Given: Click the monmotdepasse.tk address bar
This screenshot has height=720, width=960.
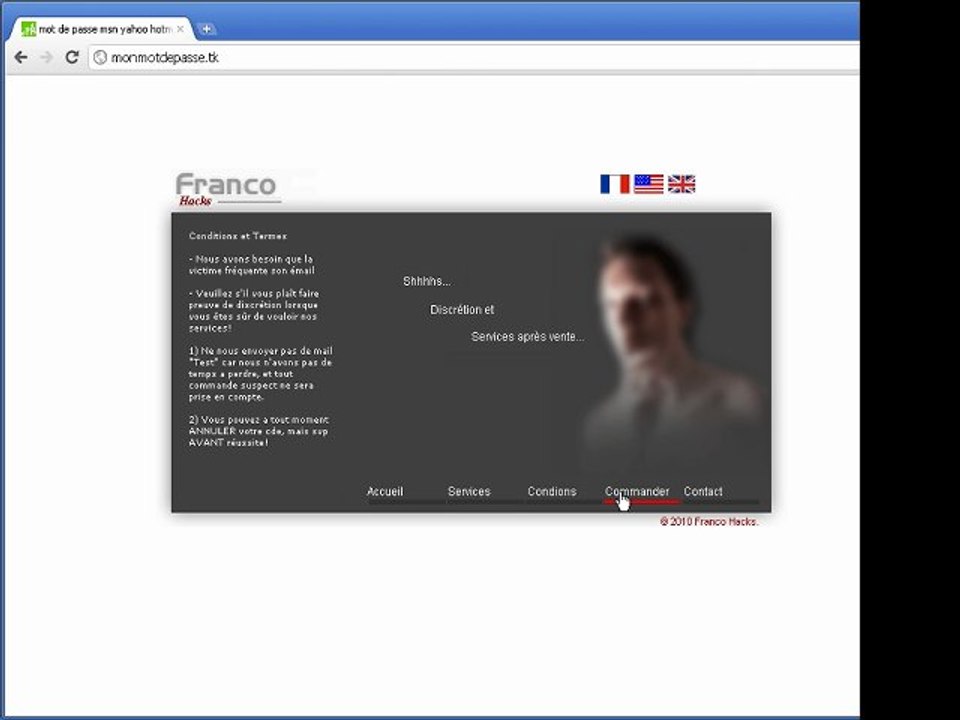Looking at the screenshot, I should [474, 58].
